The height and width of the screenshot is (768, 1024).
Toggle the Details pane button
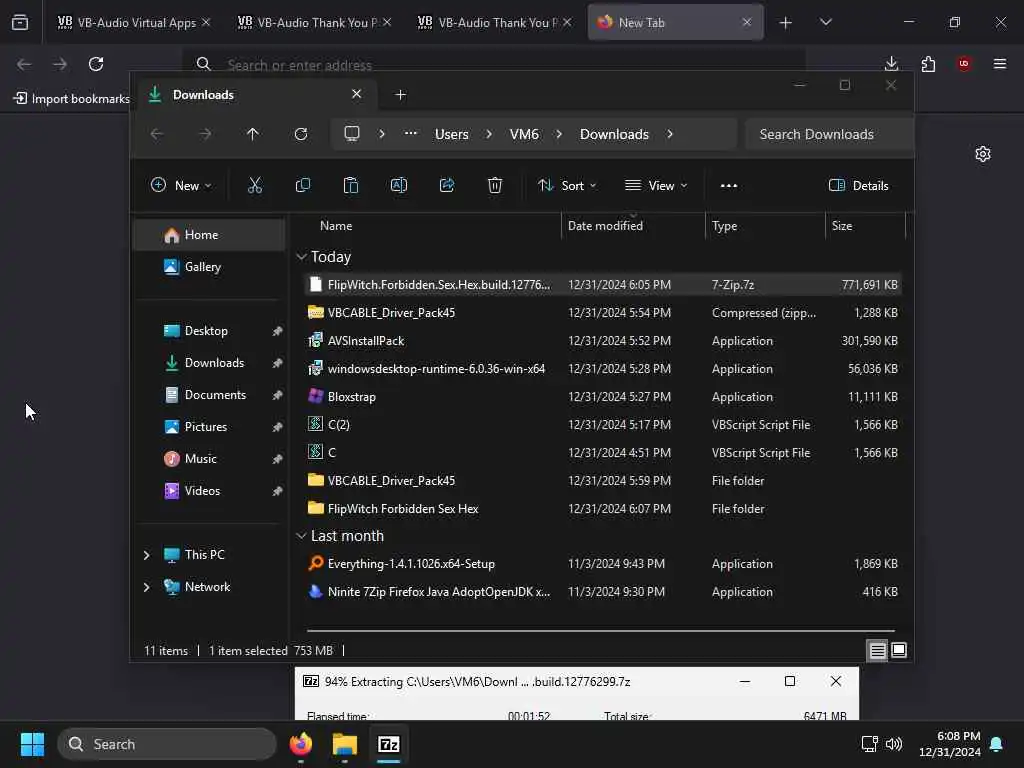[859, 185]
